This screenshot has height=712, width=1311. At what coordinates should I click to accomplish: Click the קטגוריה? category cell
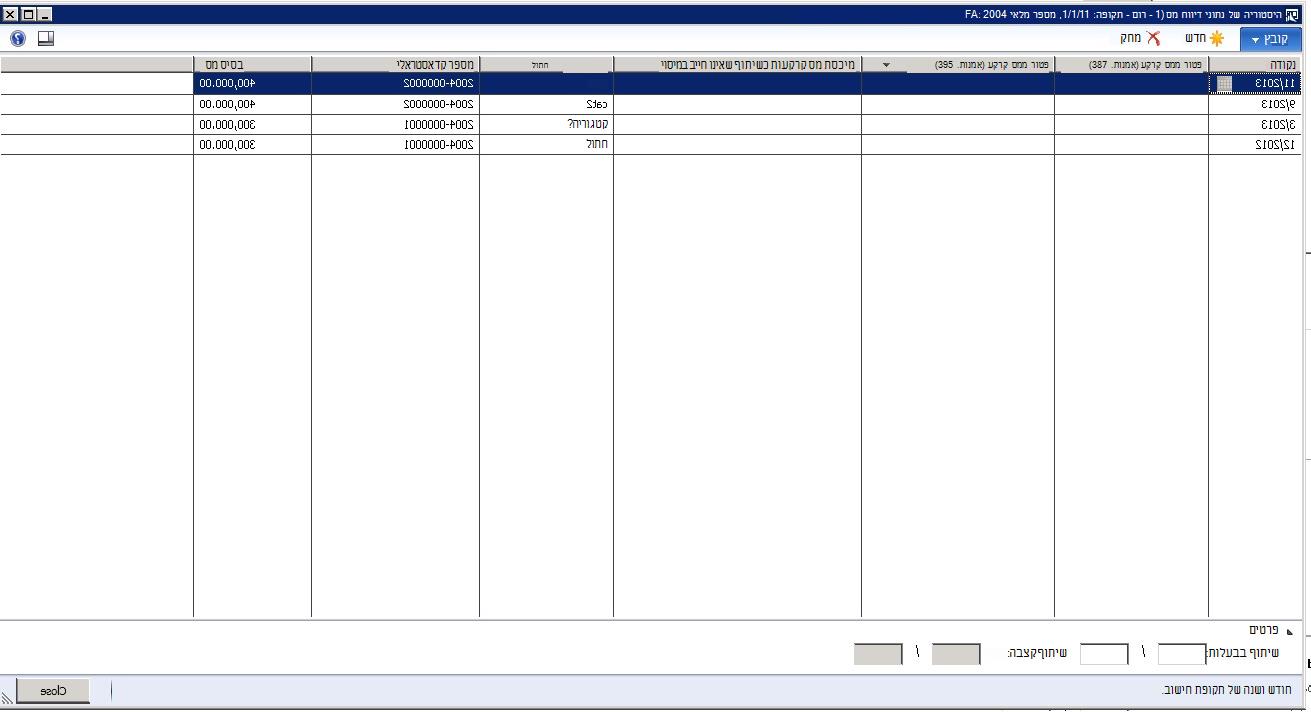point(546,124)
